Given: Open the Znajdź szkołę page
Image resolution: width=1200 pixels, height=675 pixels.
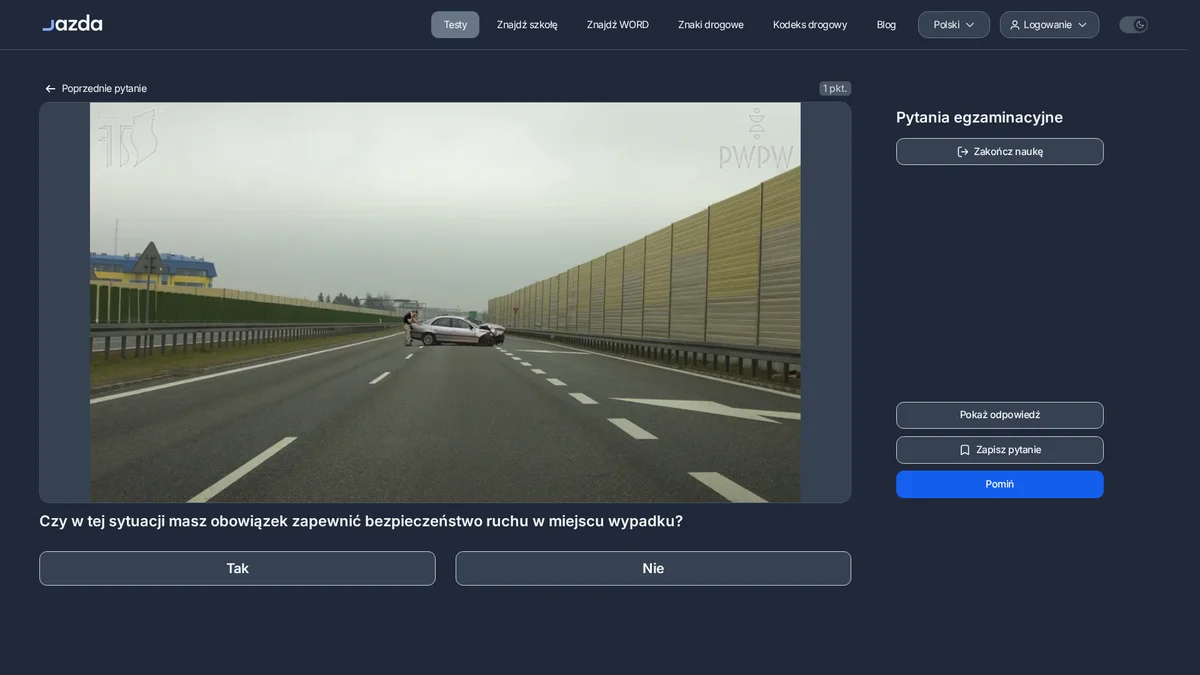Looking at the screenshot, I should coord(527,25).
